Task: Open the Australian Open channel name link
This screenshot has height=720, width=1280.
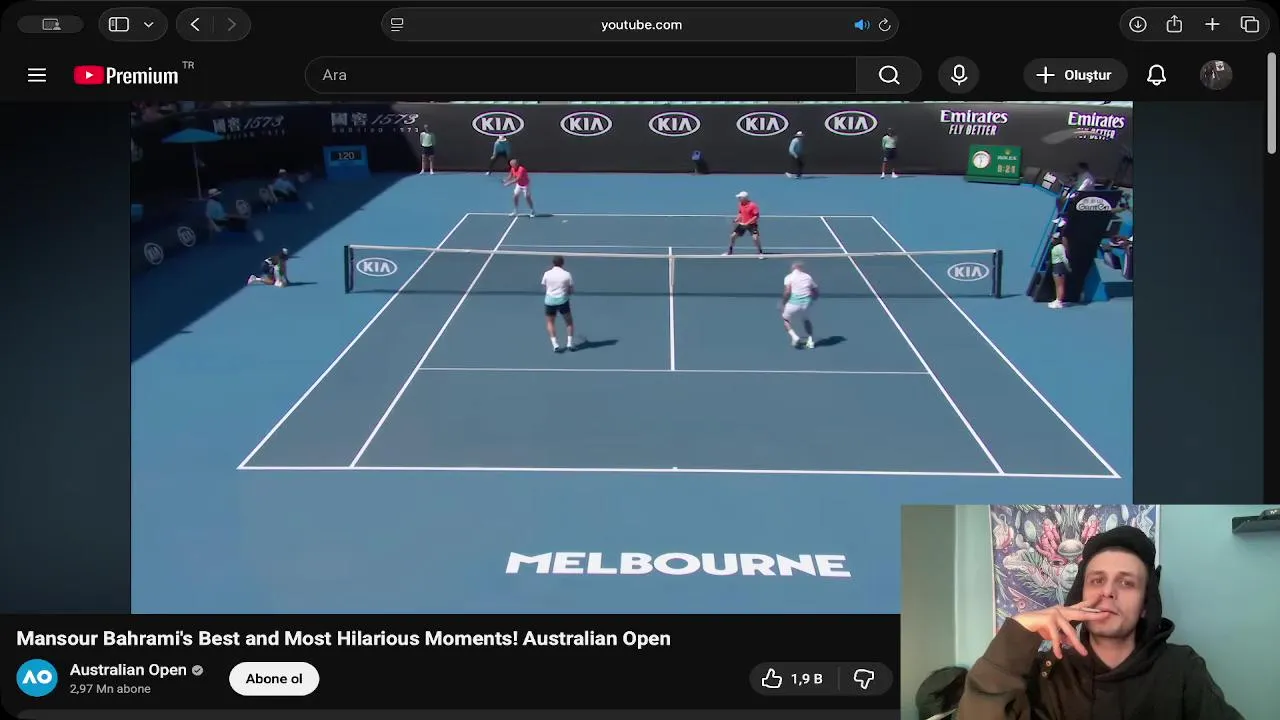Action: click(128, 670)
